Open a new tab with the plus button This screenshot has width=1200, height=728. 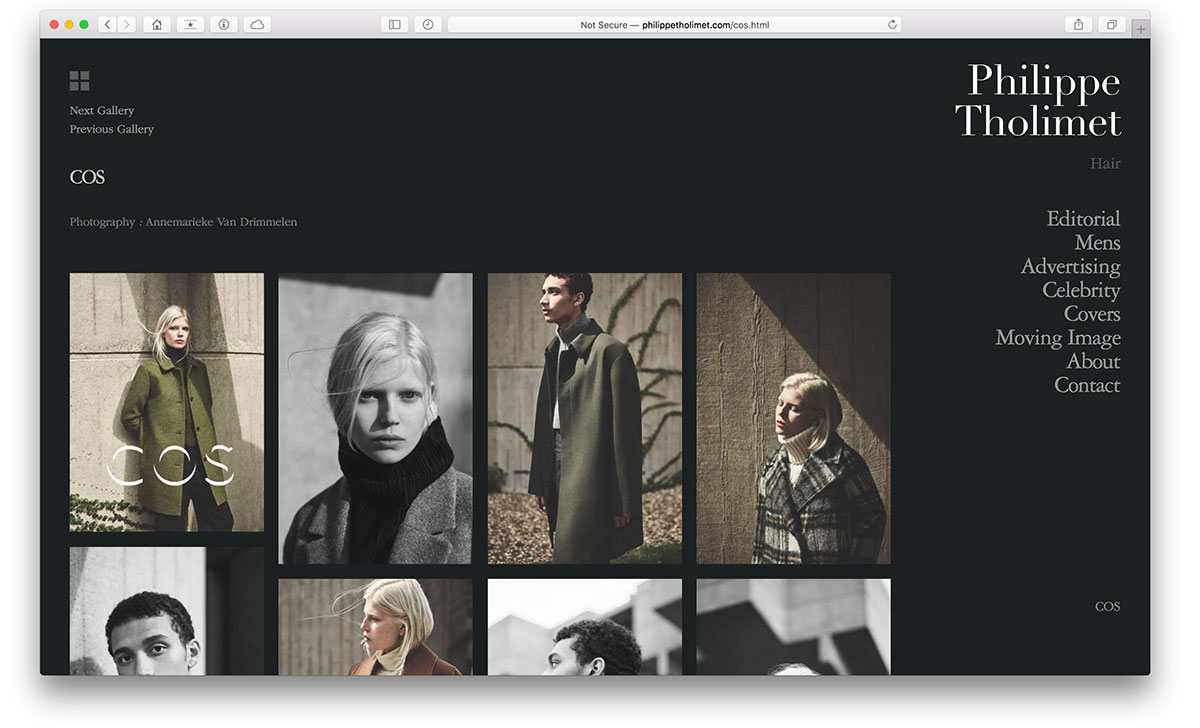point(1141,29)
